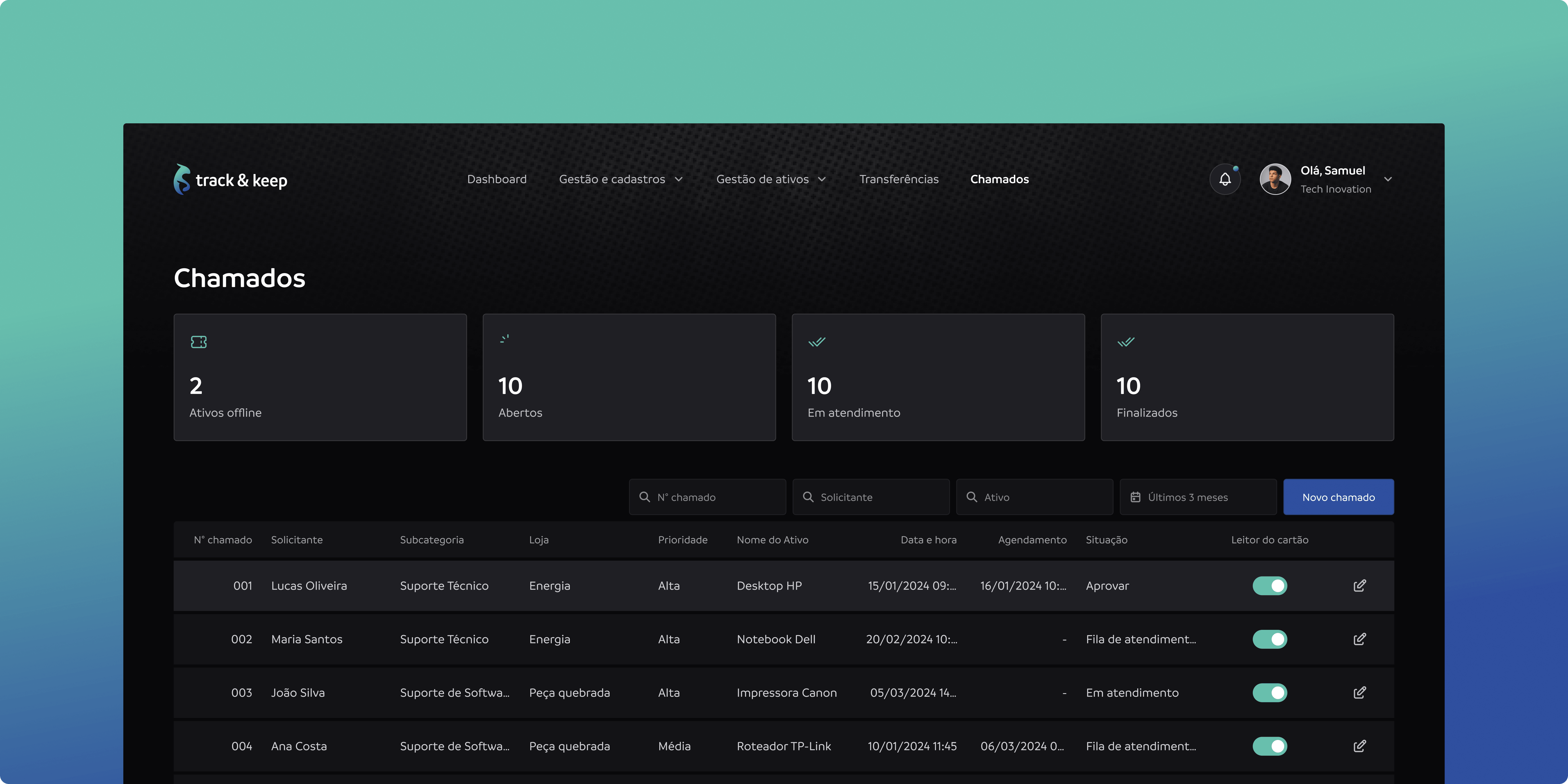Click the Roteador TP-Link asset name
The width and height of the screenshot is (1568, 784).
pyautogui.click(x=783, y=746)
